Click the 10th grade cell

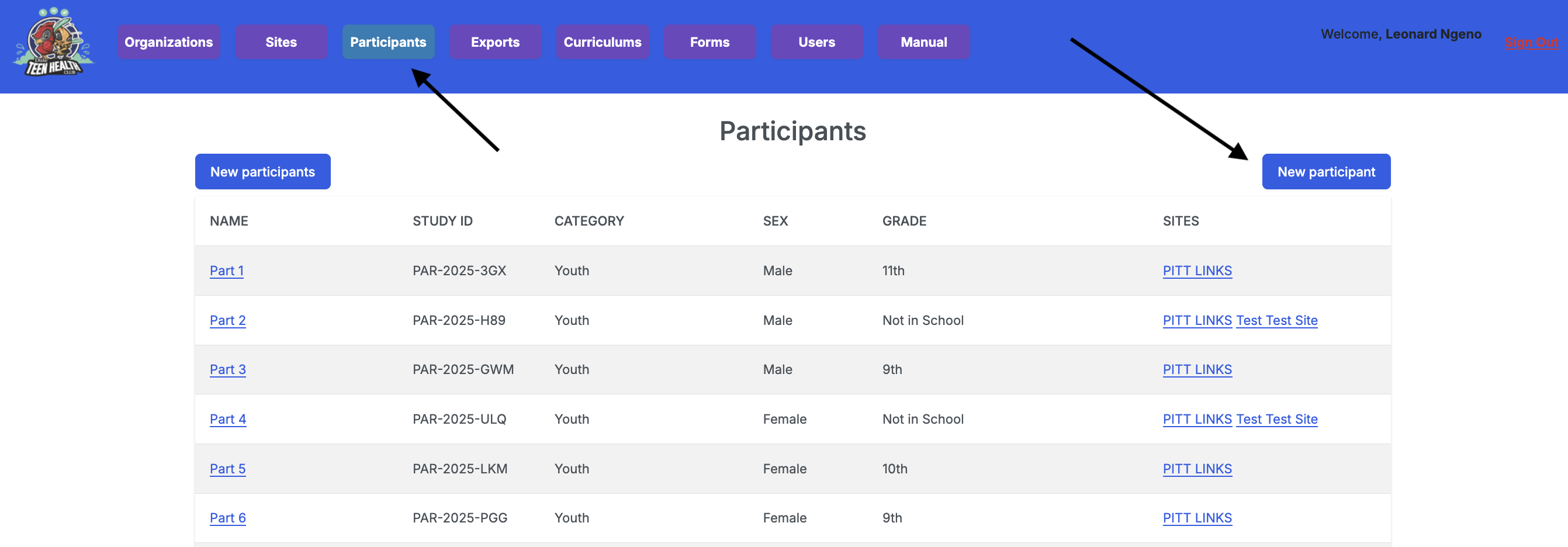[895, 469]
